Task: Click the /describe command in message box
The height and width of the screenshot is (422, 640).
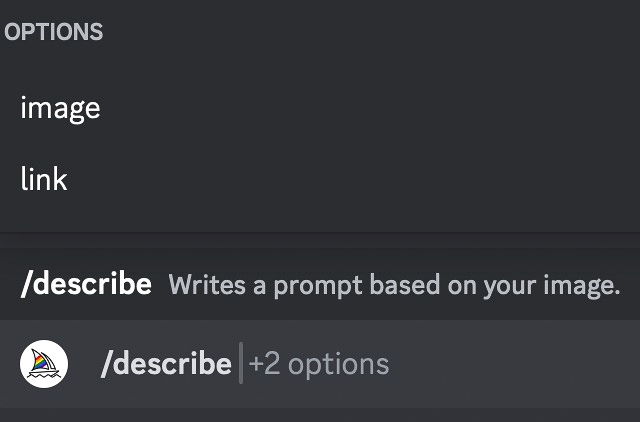Action: [166, 363]
